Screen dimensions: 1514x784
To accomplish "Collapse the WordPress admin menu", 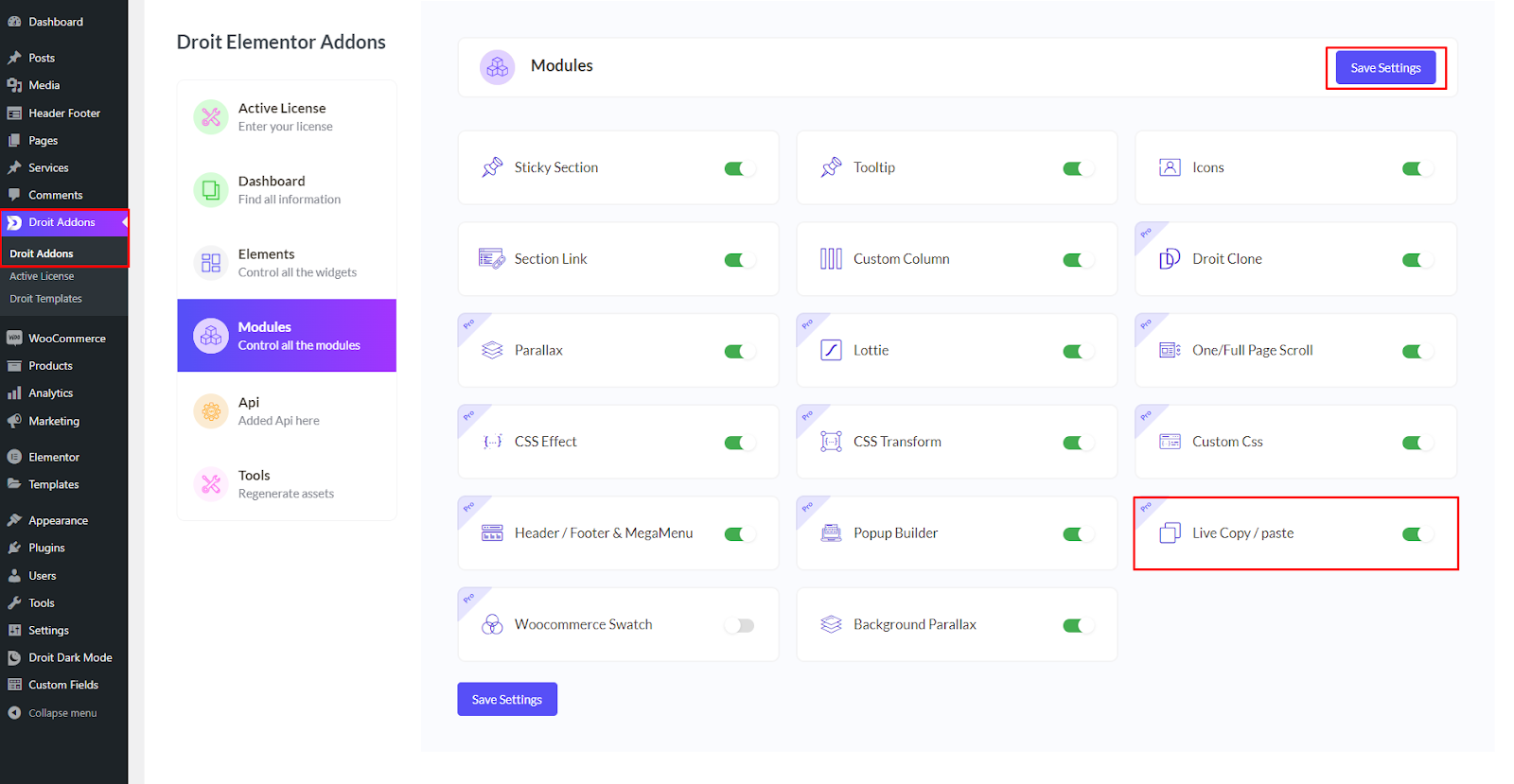I will pyautogui.click(x=63, y=713).
